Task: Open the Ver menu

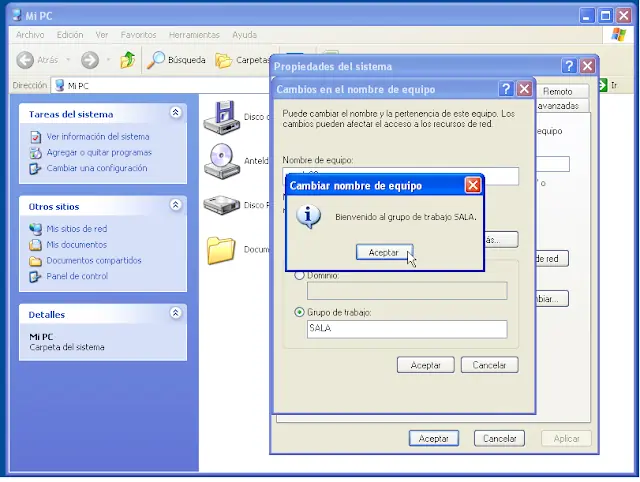Action: tap(102, 35)
